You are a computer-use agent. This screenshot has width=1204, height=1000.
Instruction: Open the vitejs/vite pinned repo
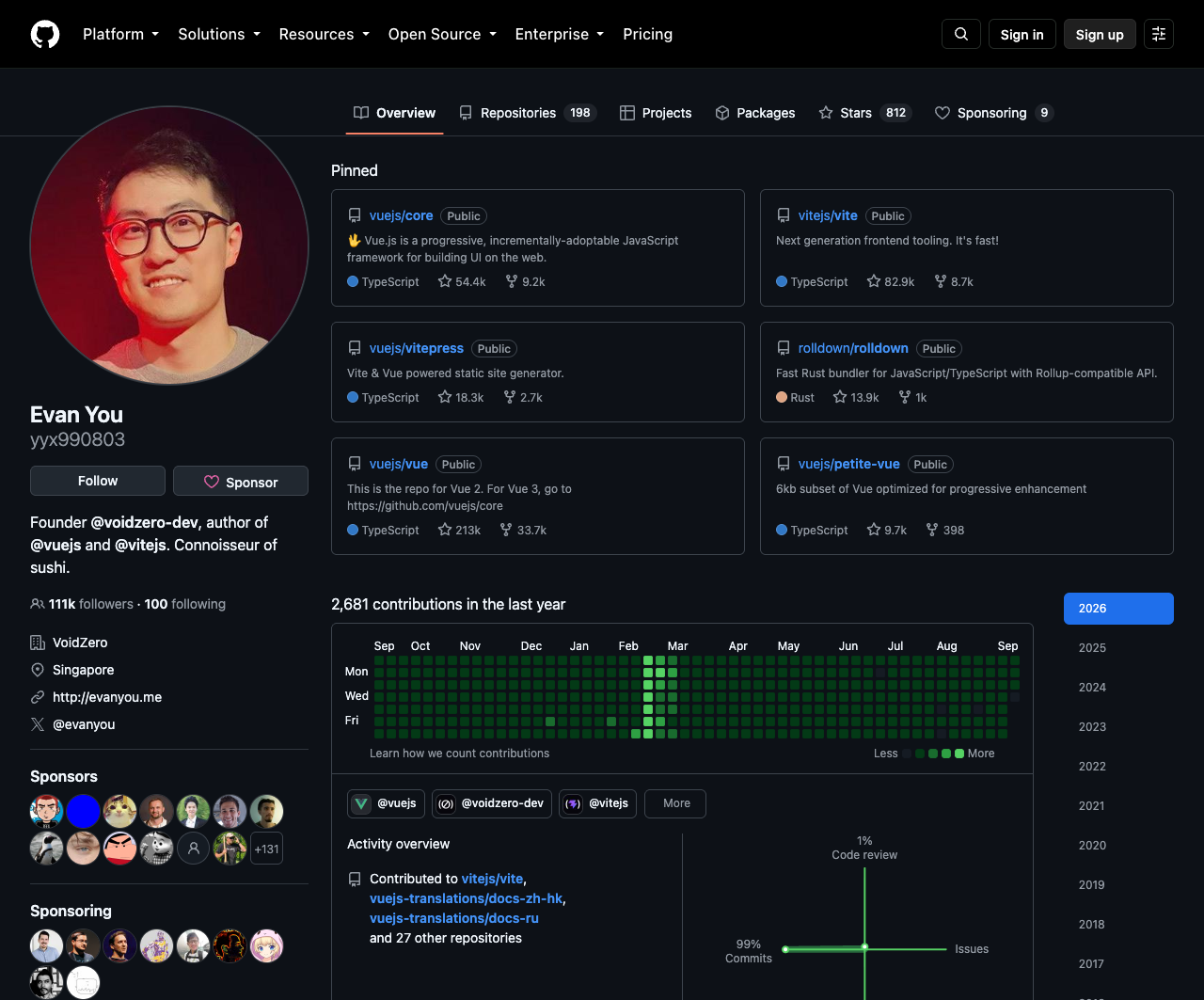pyautogui.click(x=828, y=215)
